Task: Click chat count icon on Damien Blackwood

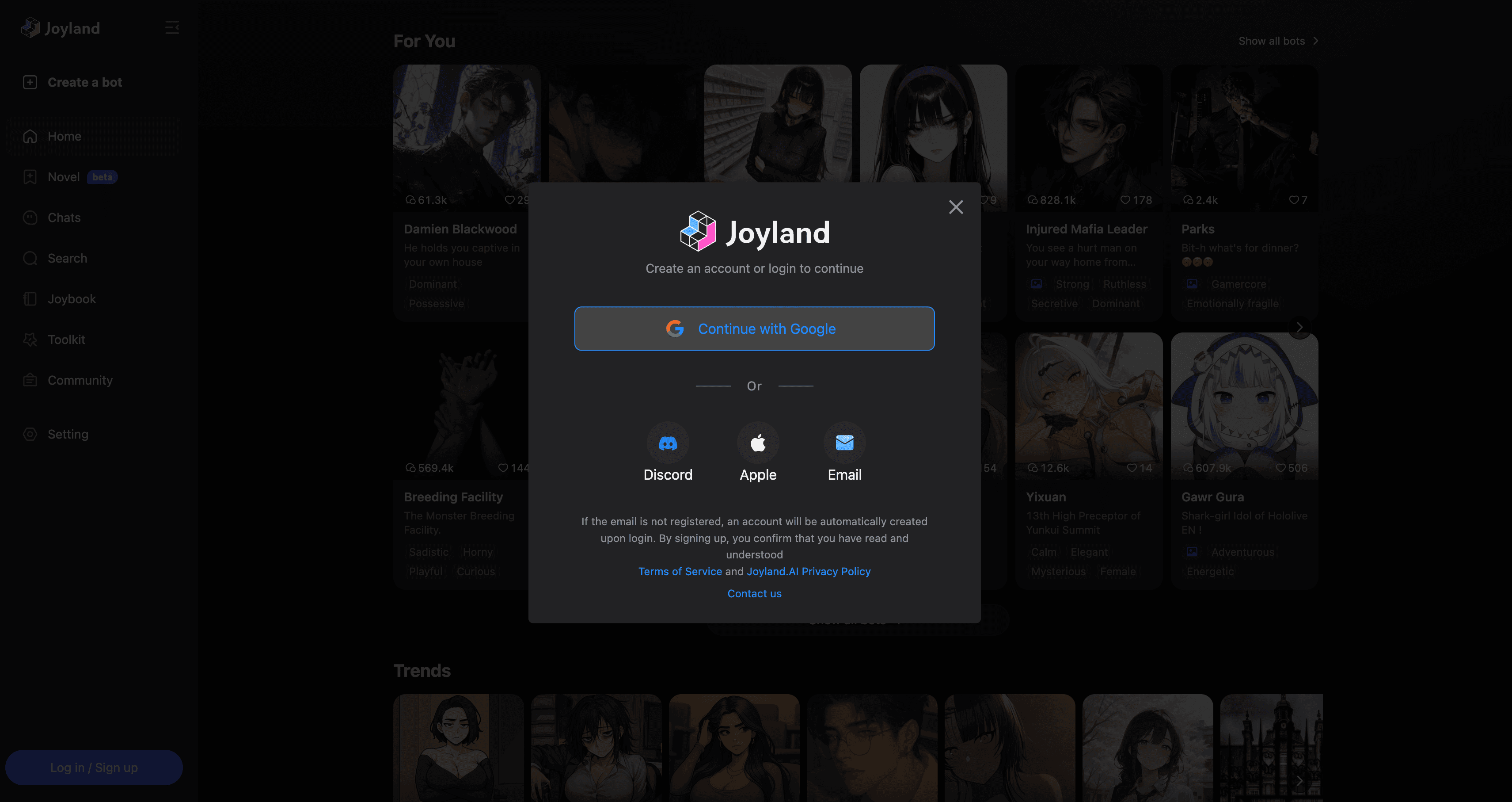Action: [410, 200]
